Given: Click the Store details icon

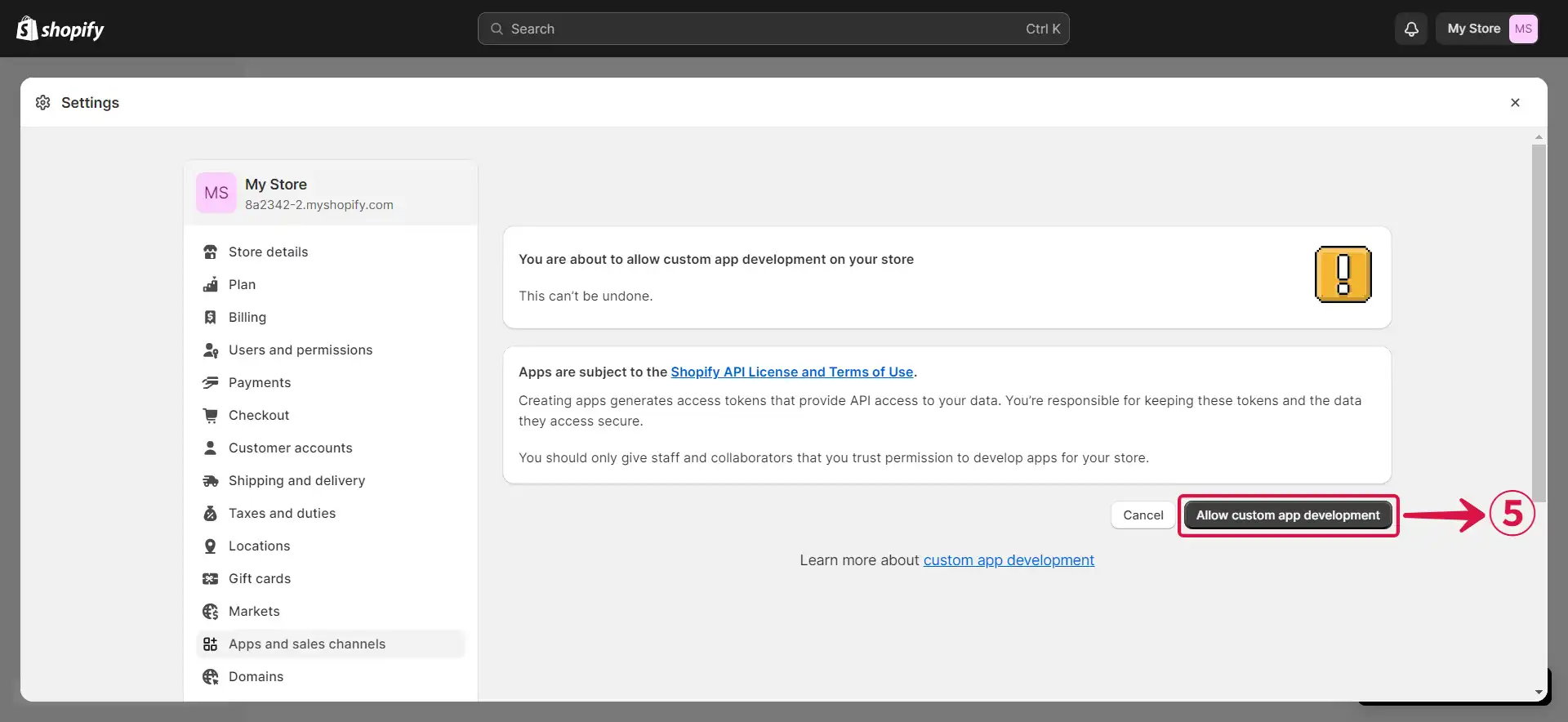Looking at the screenshot, I should tap(211, 252).
